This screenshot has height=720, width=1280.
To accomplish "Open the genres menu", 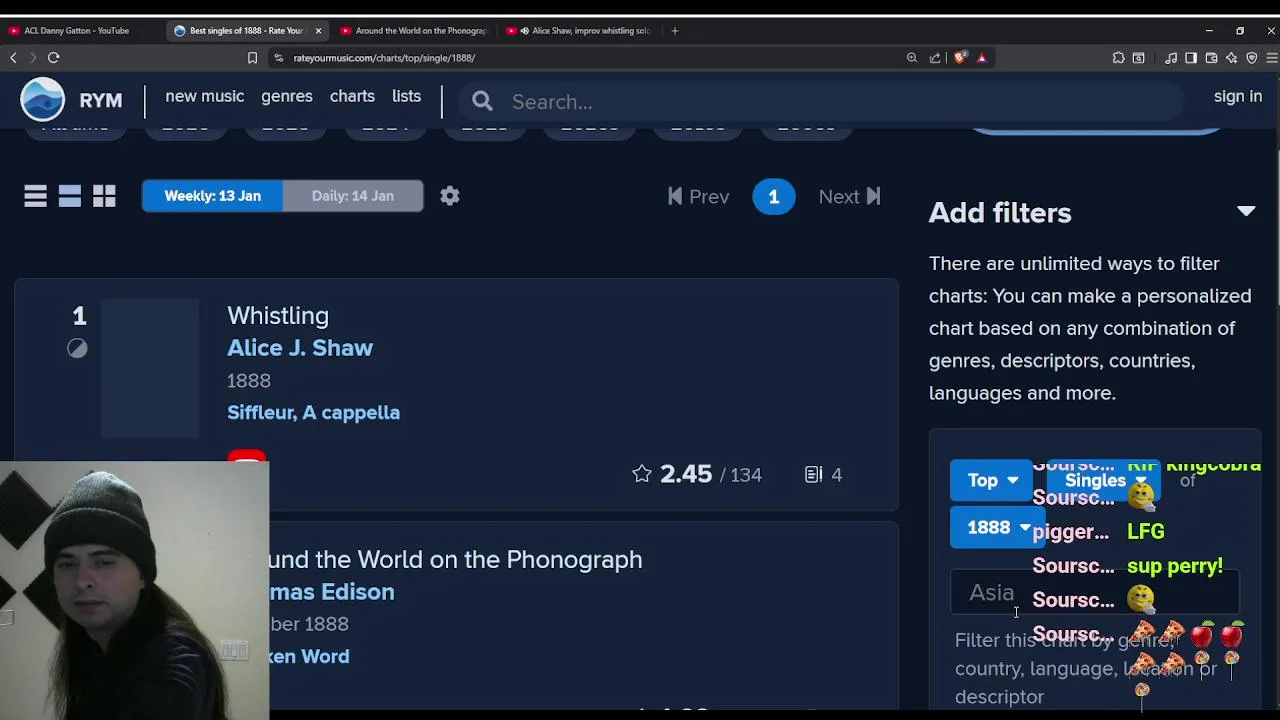I will tap(287, 96).
